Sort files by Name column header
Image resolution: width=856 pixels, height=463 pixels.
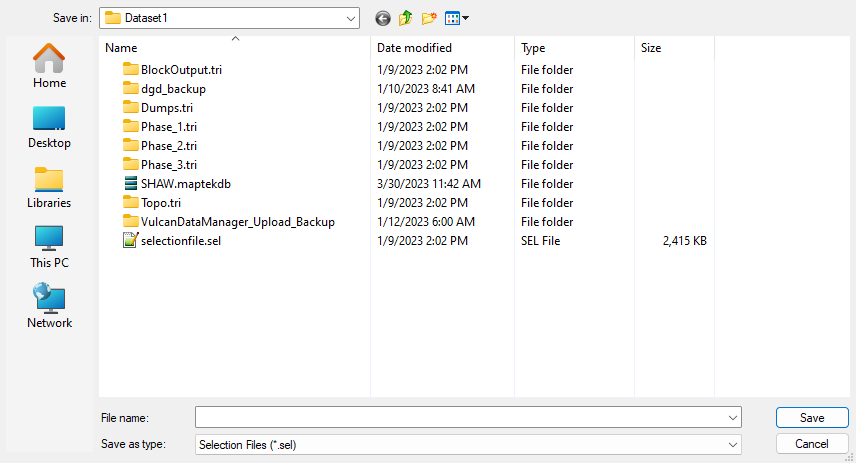click(122, 48)
